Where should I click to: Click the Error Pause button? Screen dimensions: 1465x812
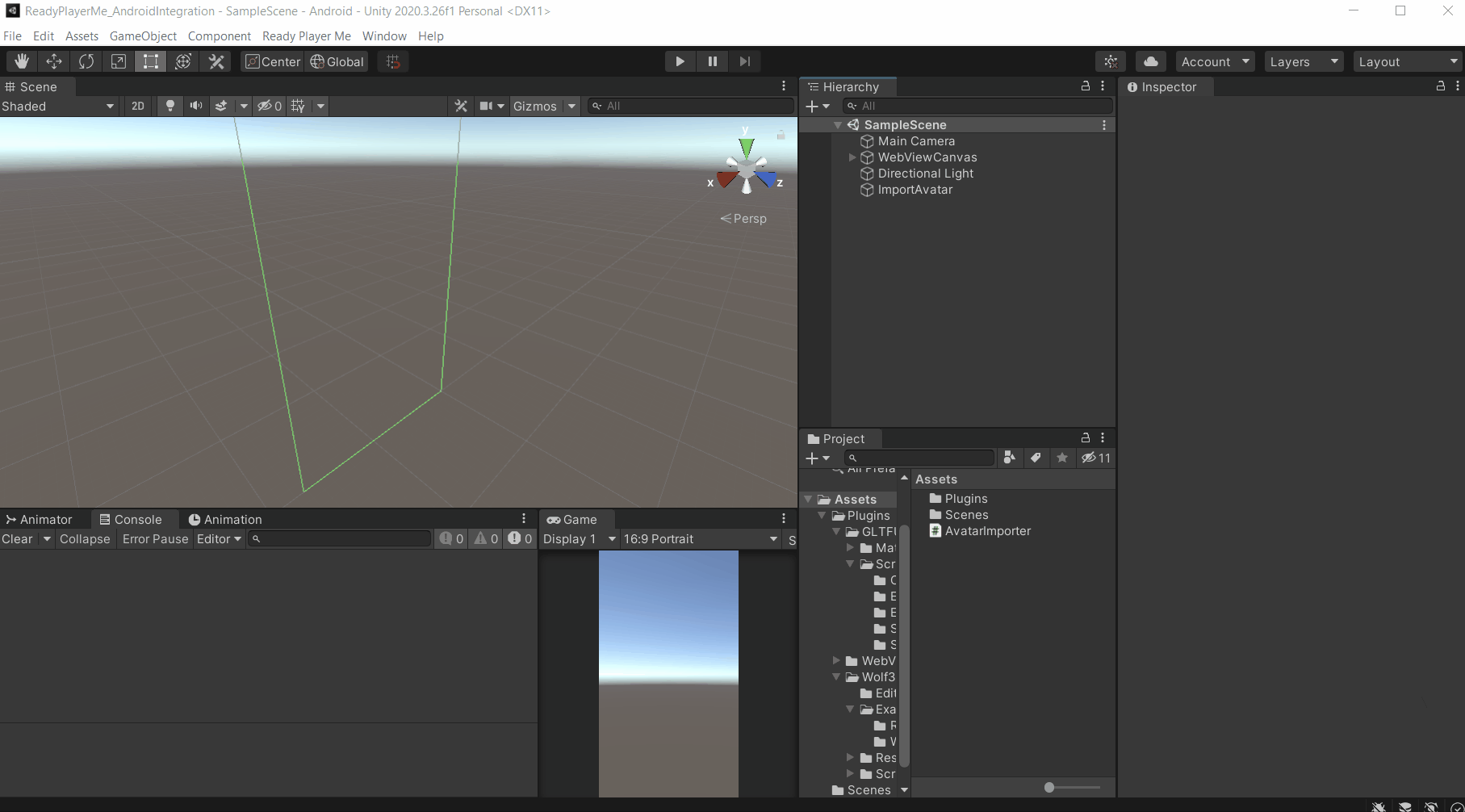155,538
